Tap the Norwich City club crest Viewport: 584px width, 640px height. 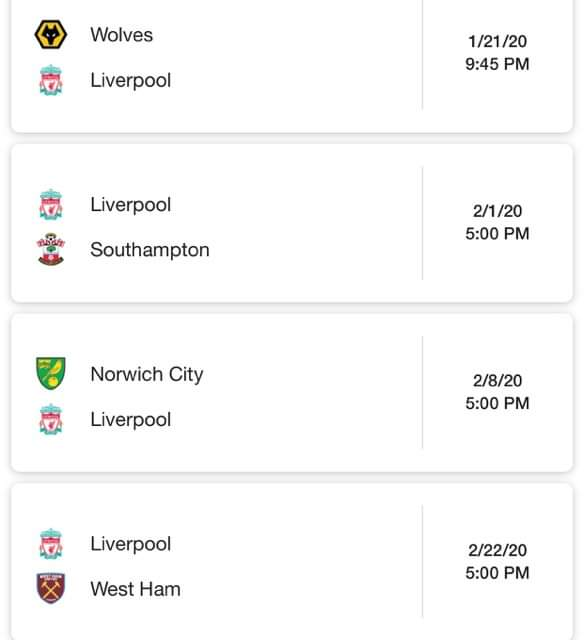51,373
